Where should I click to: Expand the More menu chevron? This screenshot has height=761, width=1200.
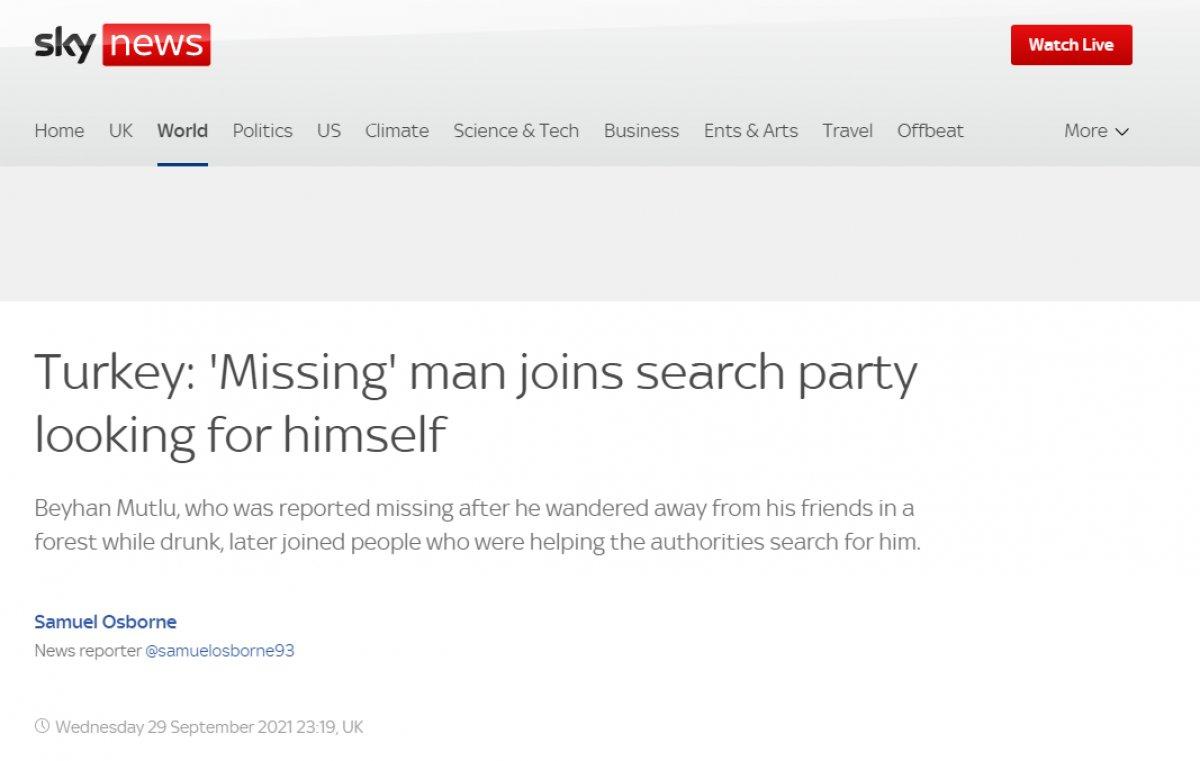pyautogui.click(x=1122, y=131)
